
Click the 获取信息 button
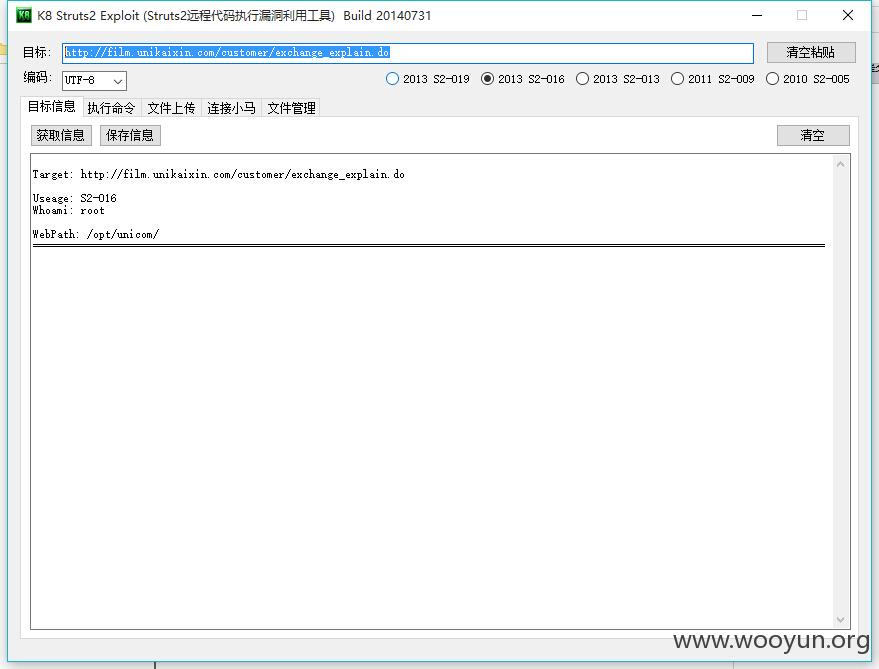pyautogui.click(x=61, y=135)
